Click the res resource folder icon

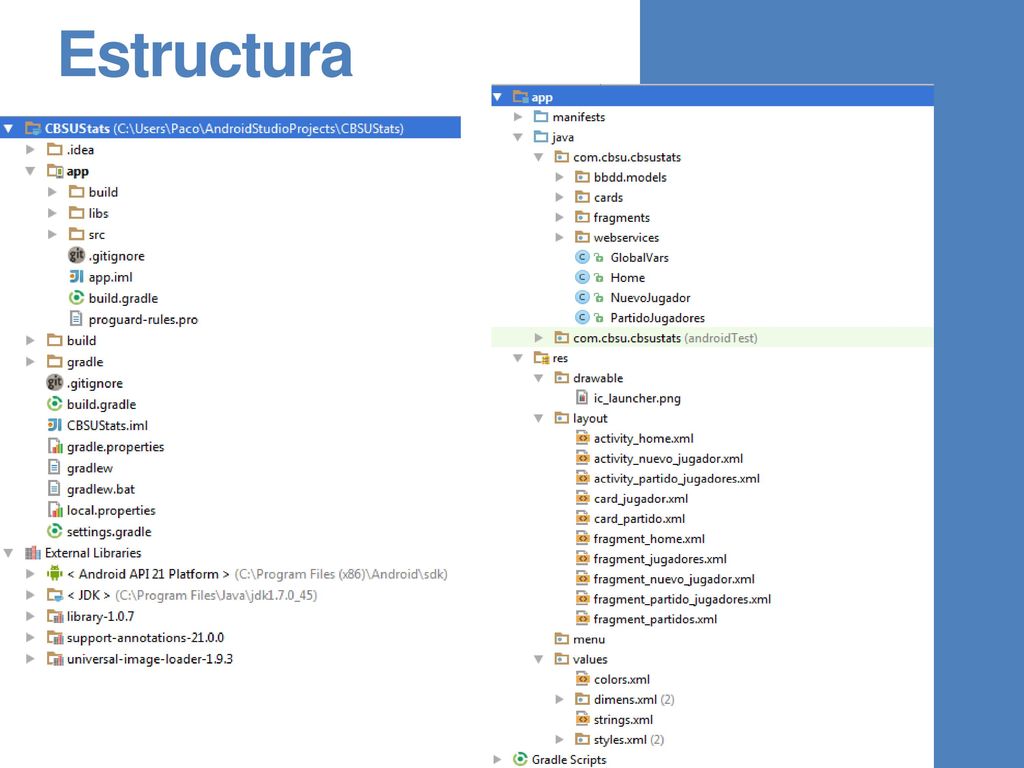541,358
